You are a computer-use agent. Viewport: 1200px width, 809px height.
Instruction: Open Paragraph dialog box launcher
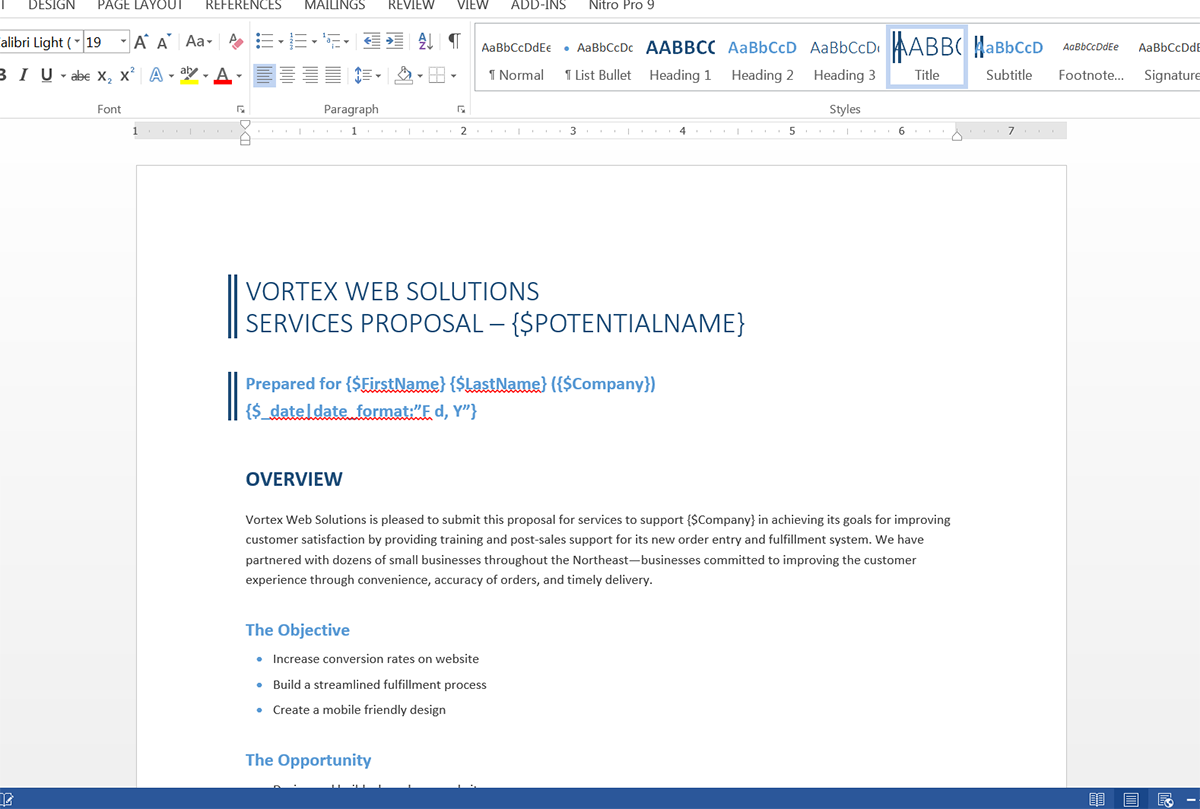click(x=461, y=109)
